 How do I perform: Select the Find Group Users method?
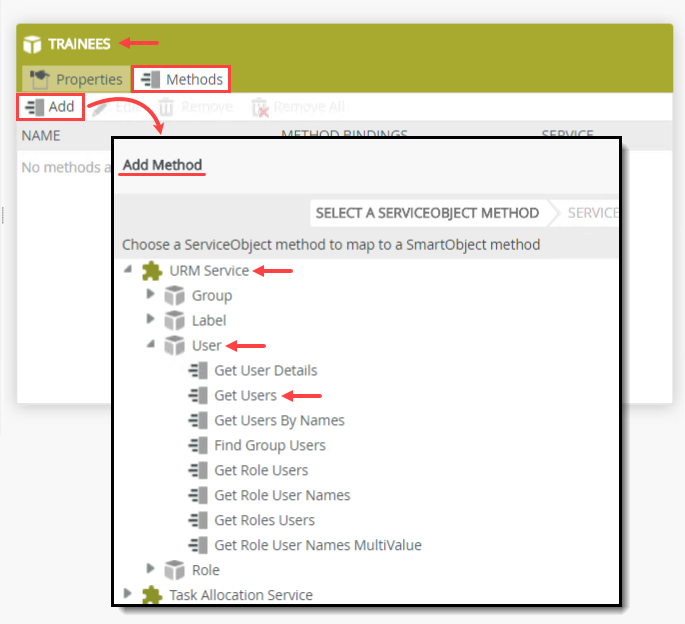pos(270,446)
